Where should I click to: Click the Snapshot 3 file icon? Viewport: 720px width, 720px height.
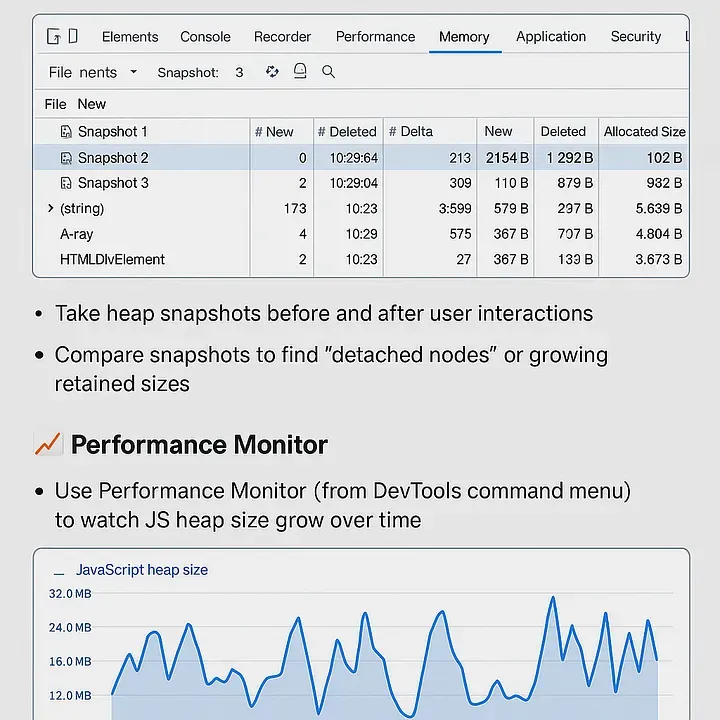point(66,183)
